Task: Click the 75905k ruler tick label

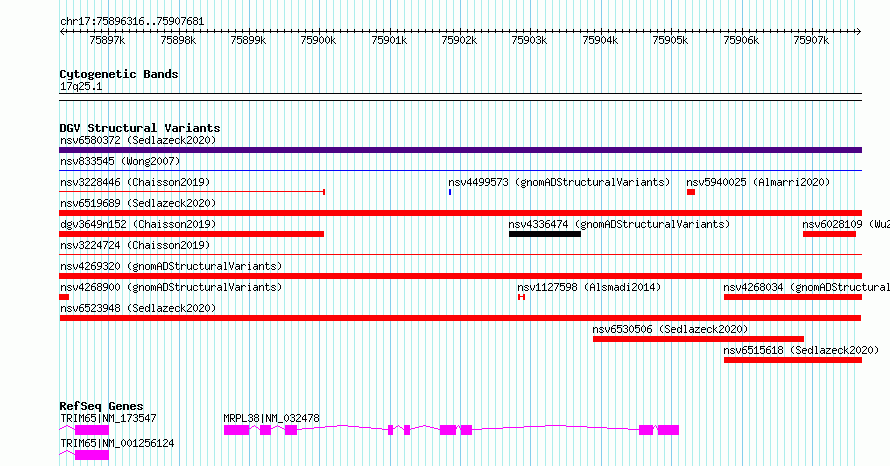Action: [x=670, y=40]
